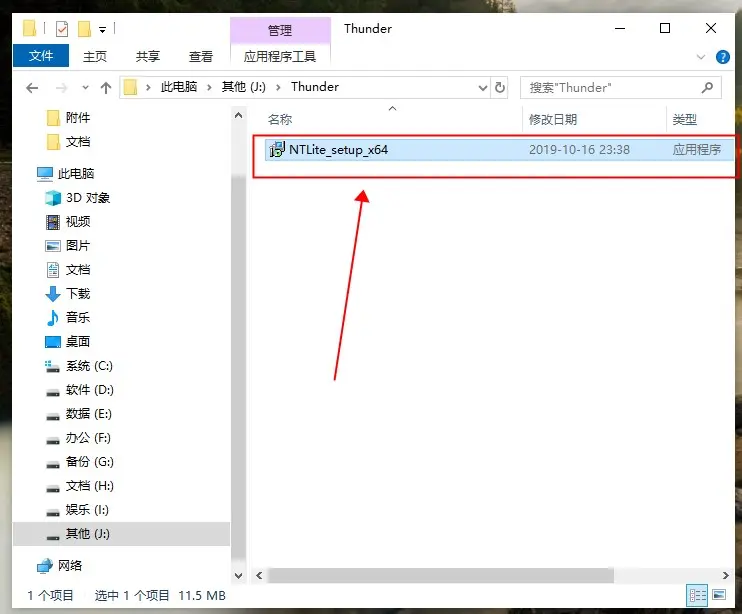The image size is (742, 614).
Task: Click the navigation pane scroll up arrow
Action: click(x=238, y=115)
